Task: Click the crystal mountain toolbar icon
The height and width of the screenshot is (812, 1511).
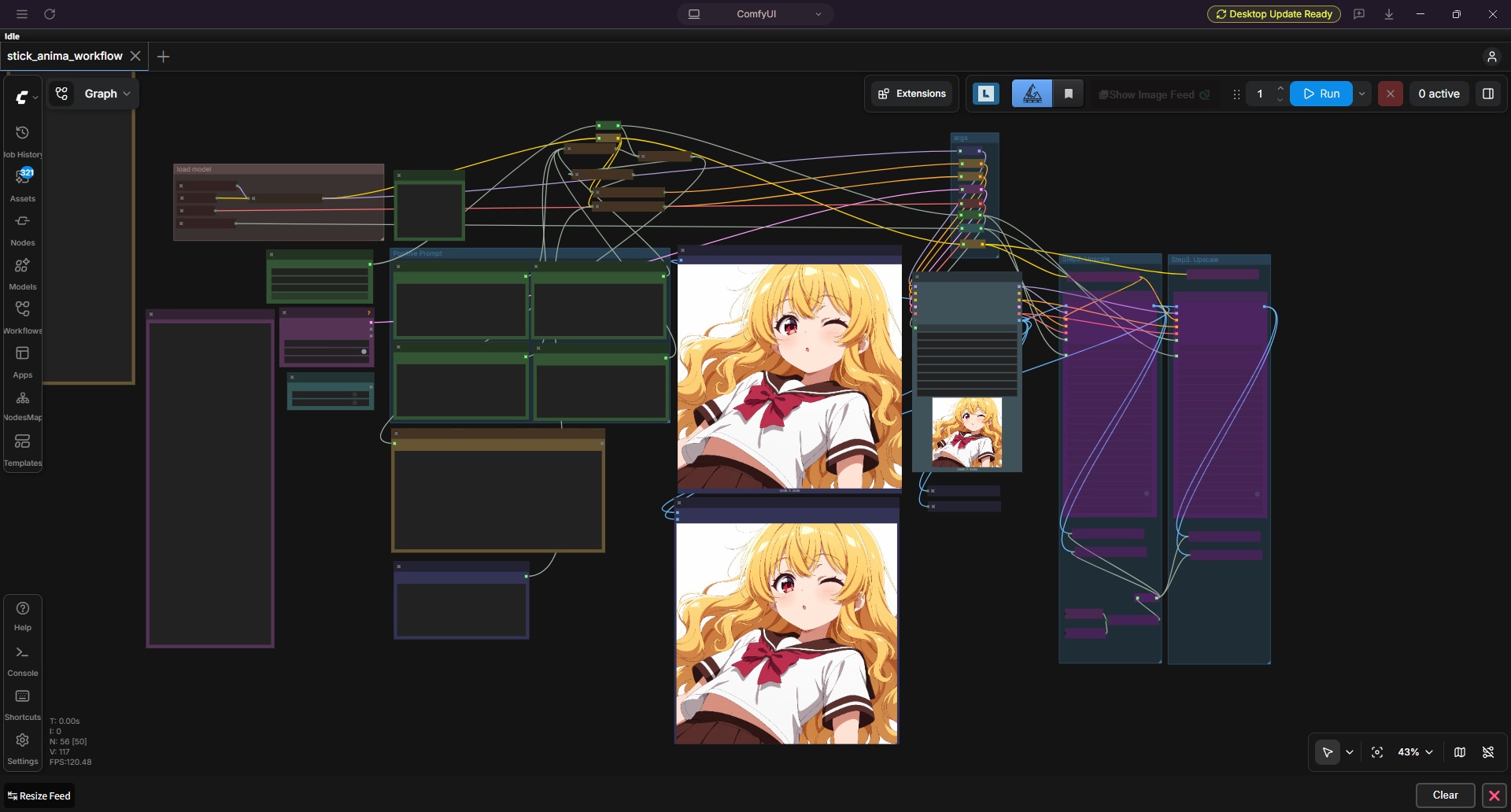Action: (1032, 94)
